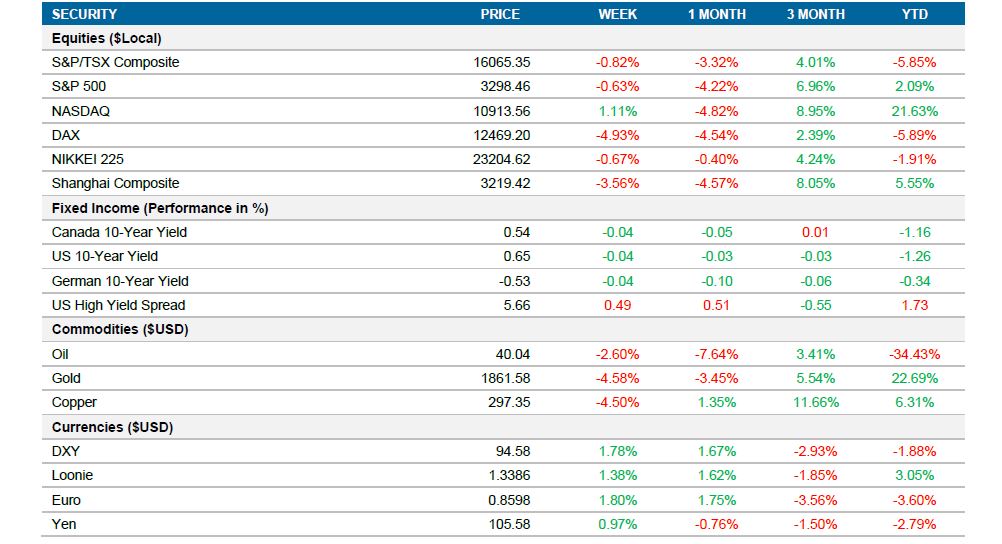Click Yen weekly value 0.97%
The width and height of the screenshot is (1002, 544).
click(x=617, y=525)
